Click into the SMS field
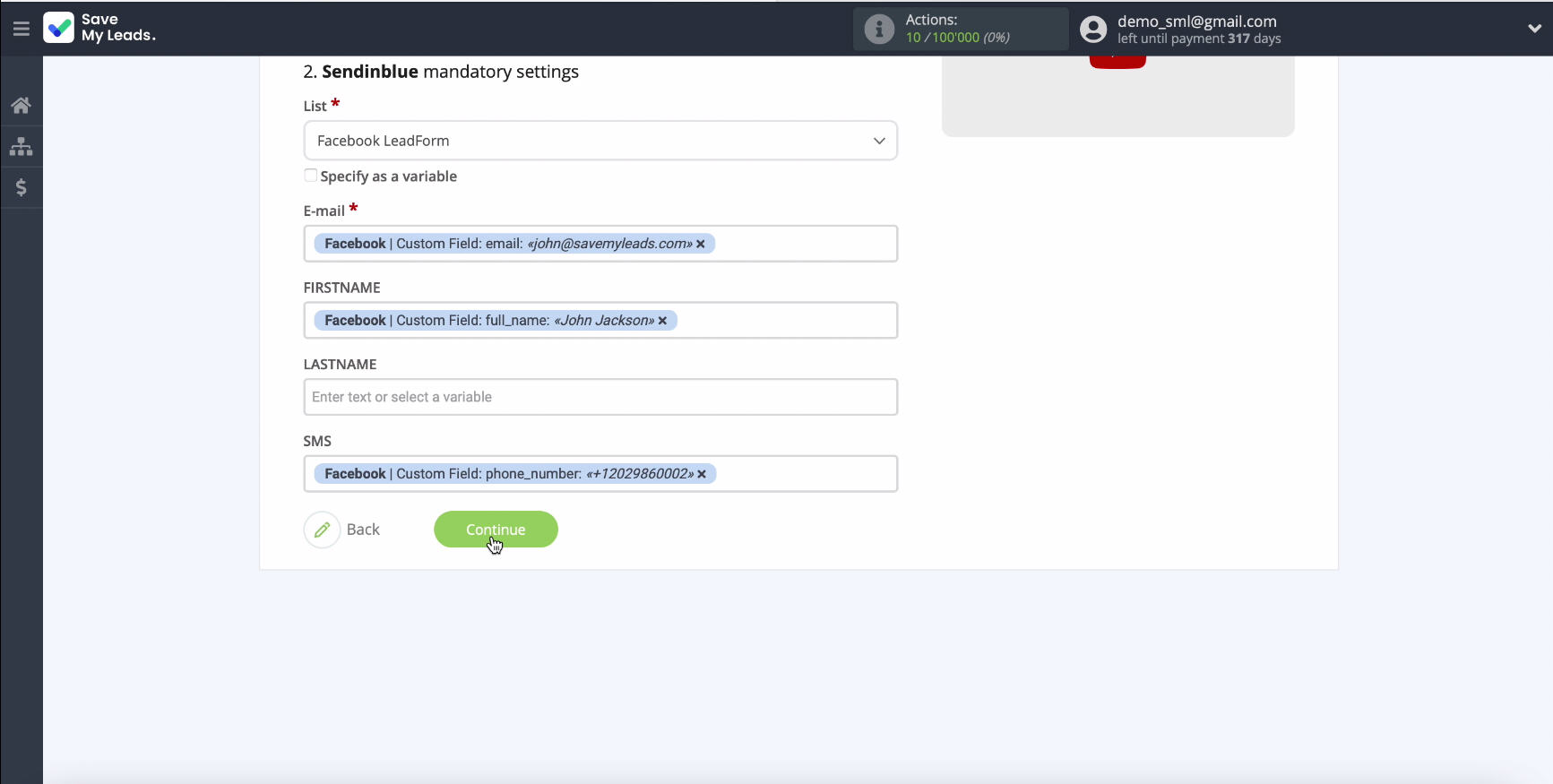The width and height of the screenshot is (1553, 784). [x=600, y=474]
